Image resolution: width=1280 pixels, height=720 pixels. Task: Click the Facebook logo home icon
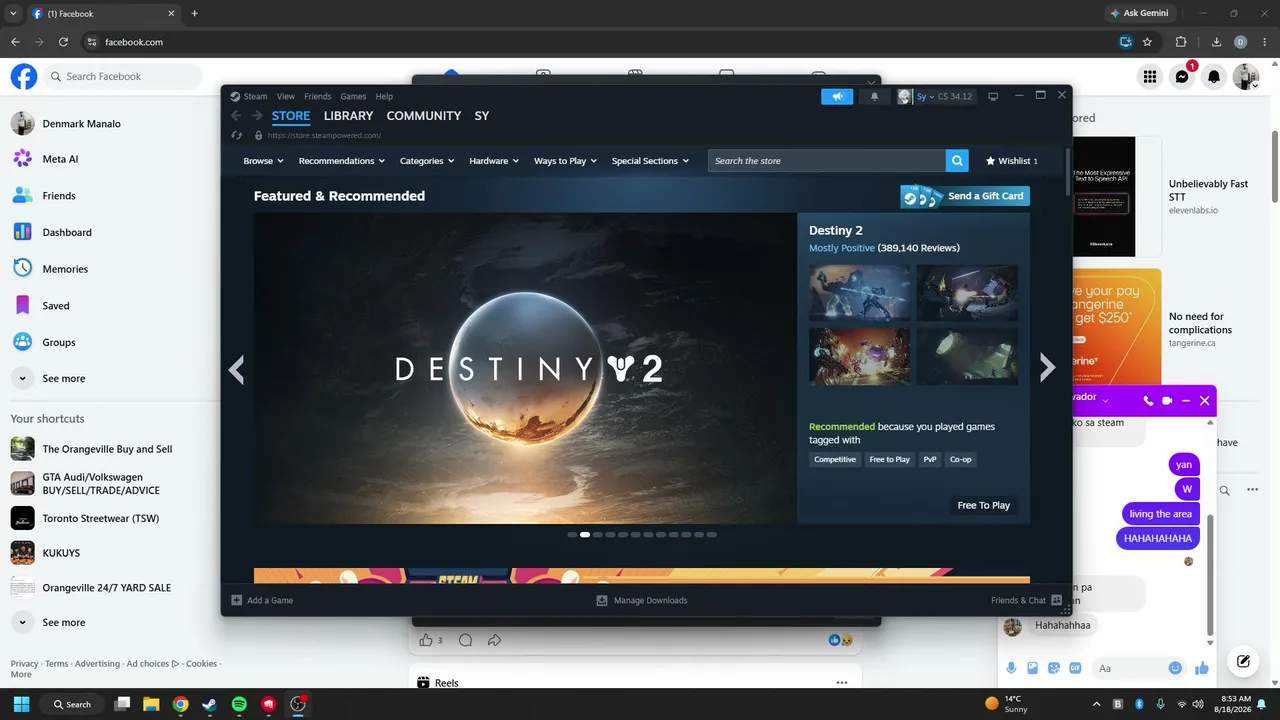pyautogui.click(x=24, y=76)
